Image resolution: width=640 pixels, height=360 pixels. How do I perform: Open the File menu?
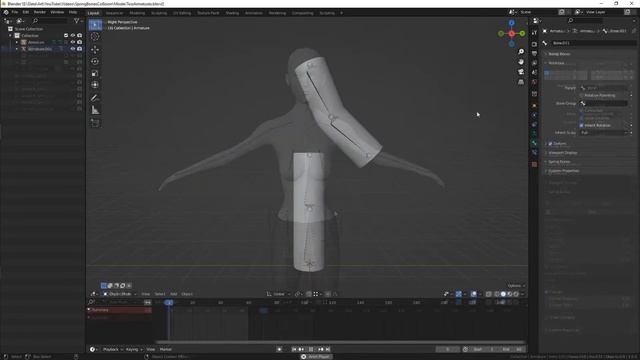pyautogui.click(x=15, y=12)
